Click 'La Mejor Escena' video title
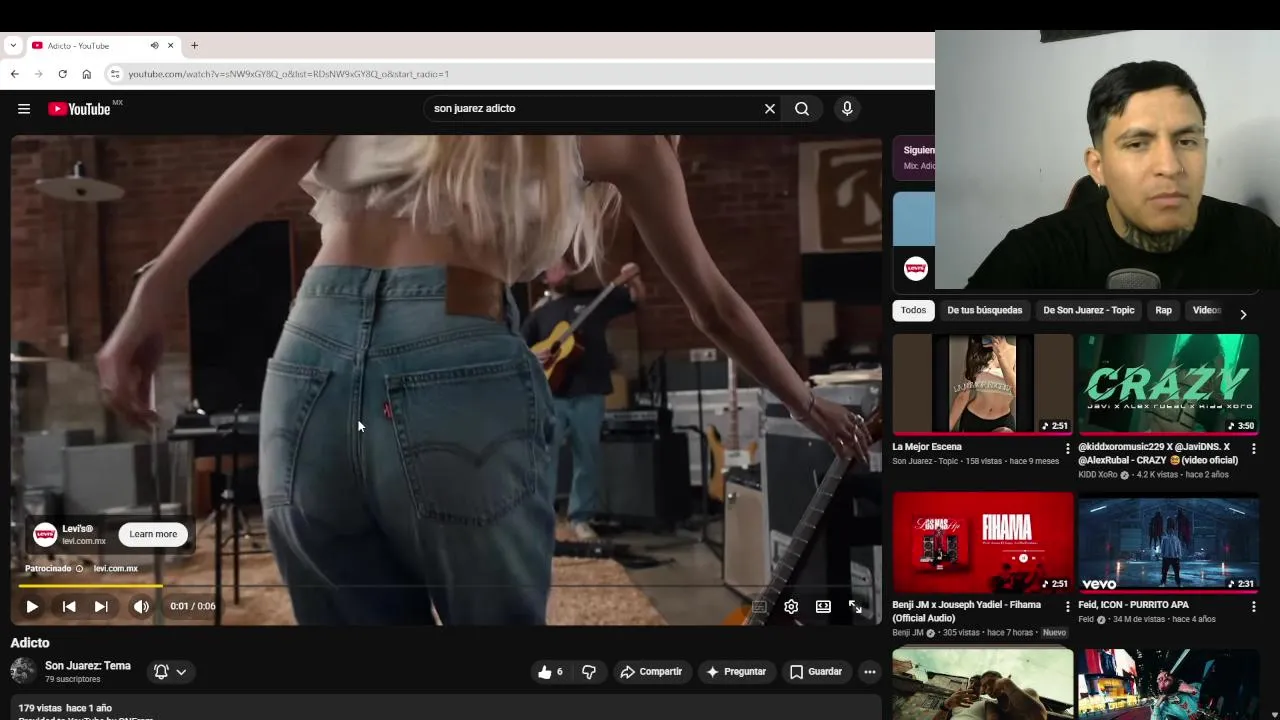1280x720 pixels. [x=927, y=447]
